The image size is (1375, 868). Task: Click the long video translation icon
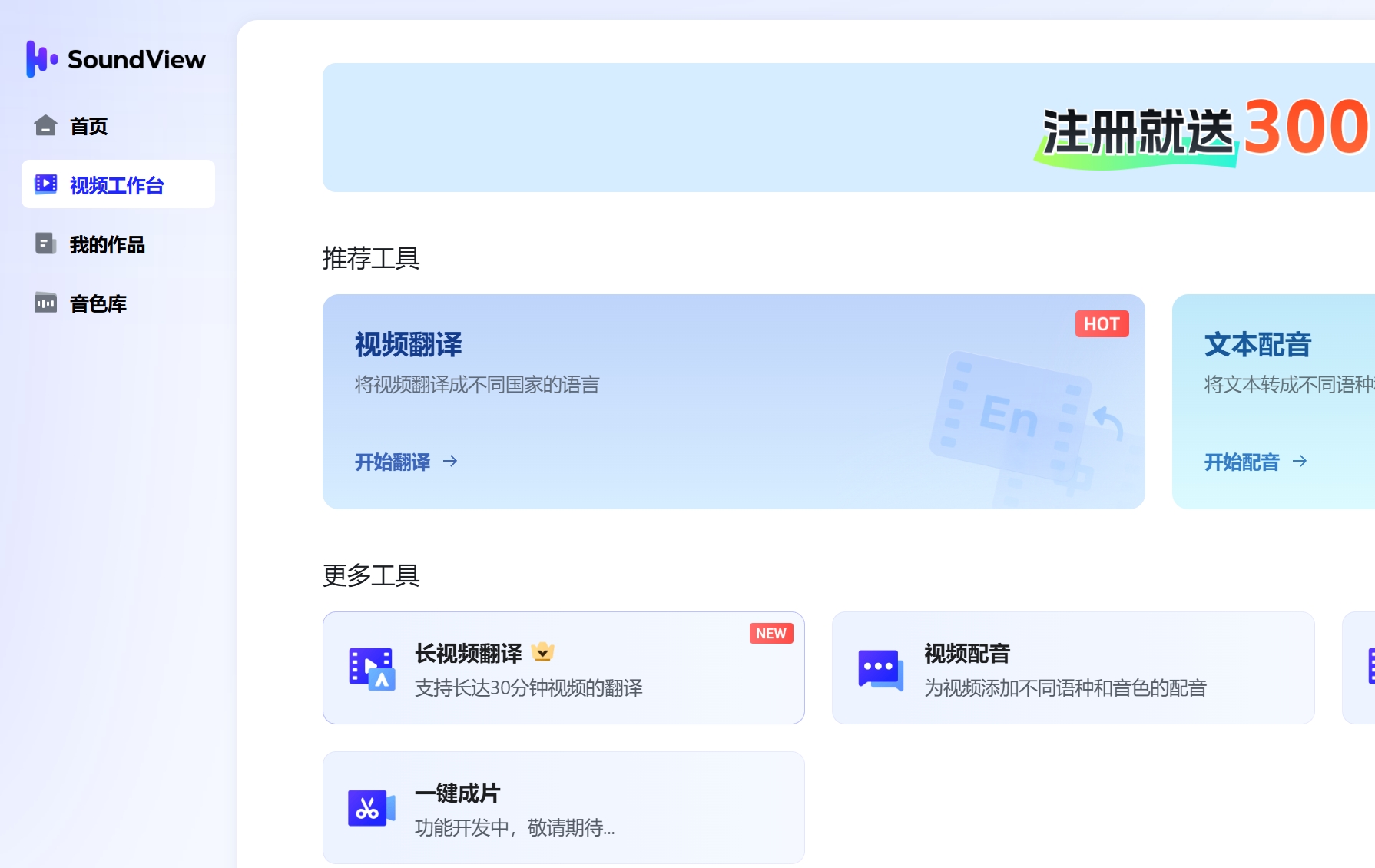point(372,668)
